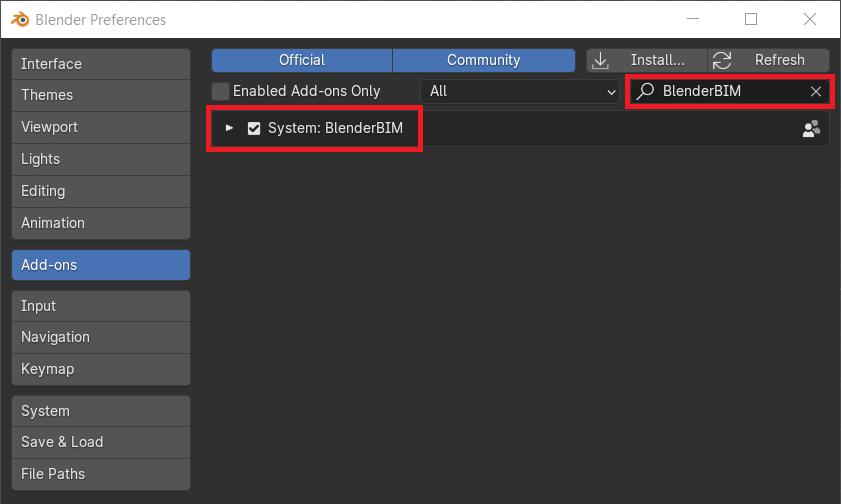The image size is (841, 504).
Task: Click the Blender logo in title bar
Action: click(20, 19)
